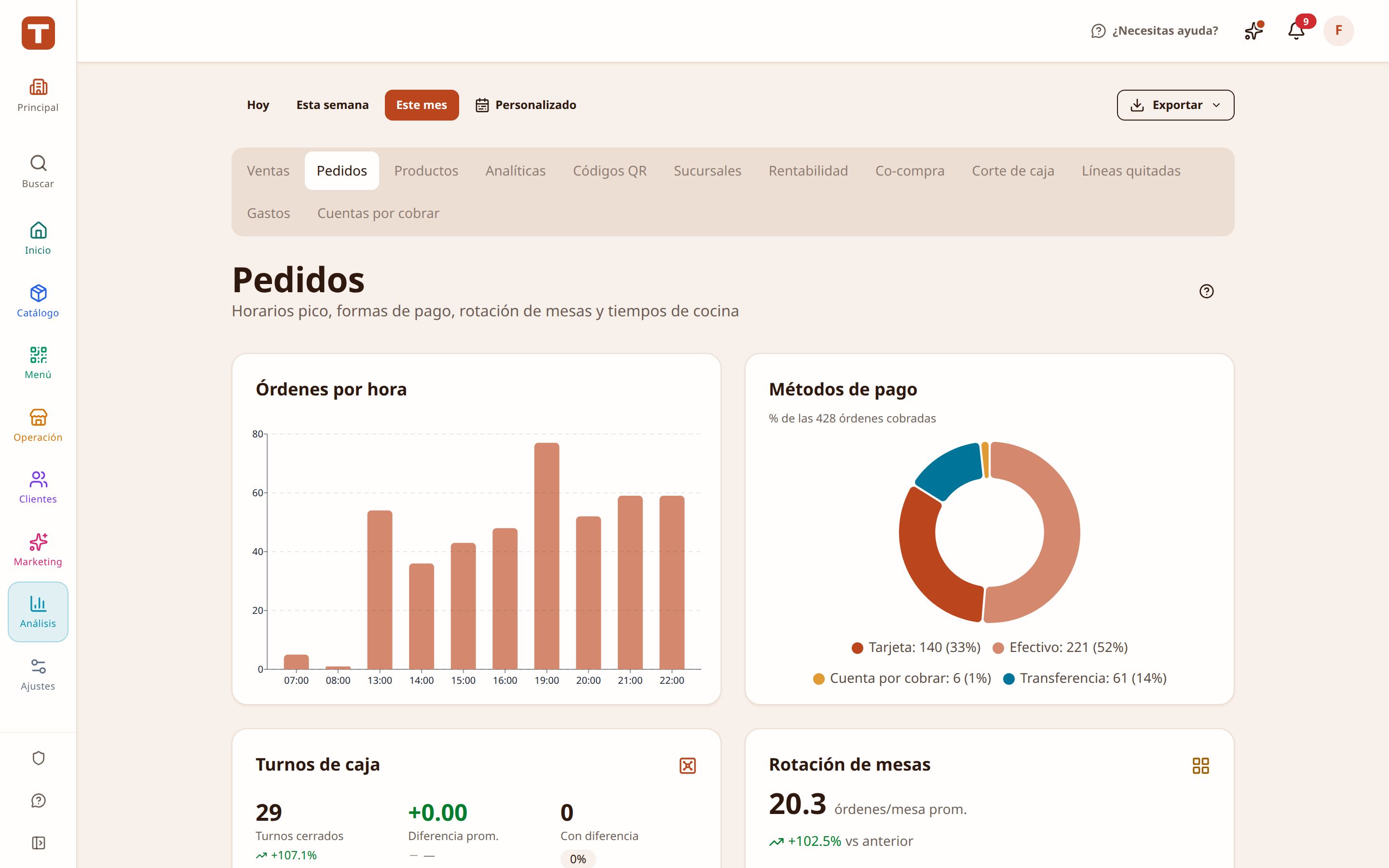1389x868 pixels.
Task: Go to Inicio in the sidebar
Action: click(38, 238)
